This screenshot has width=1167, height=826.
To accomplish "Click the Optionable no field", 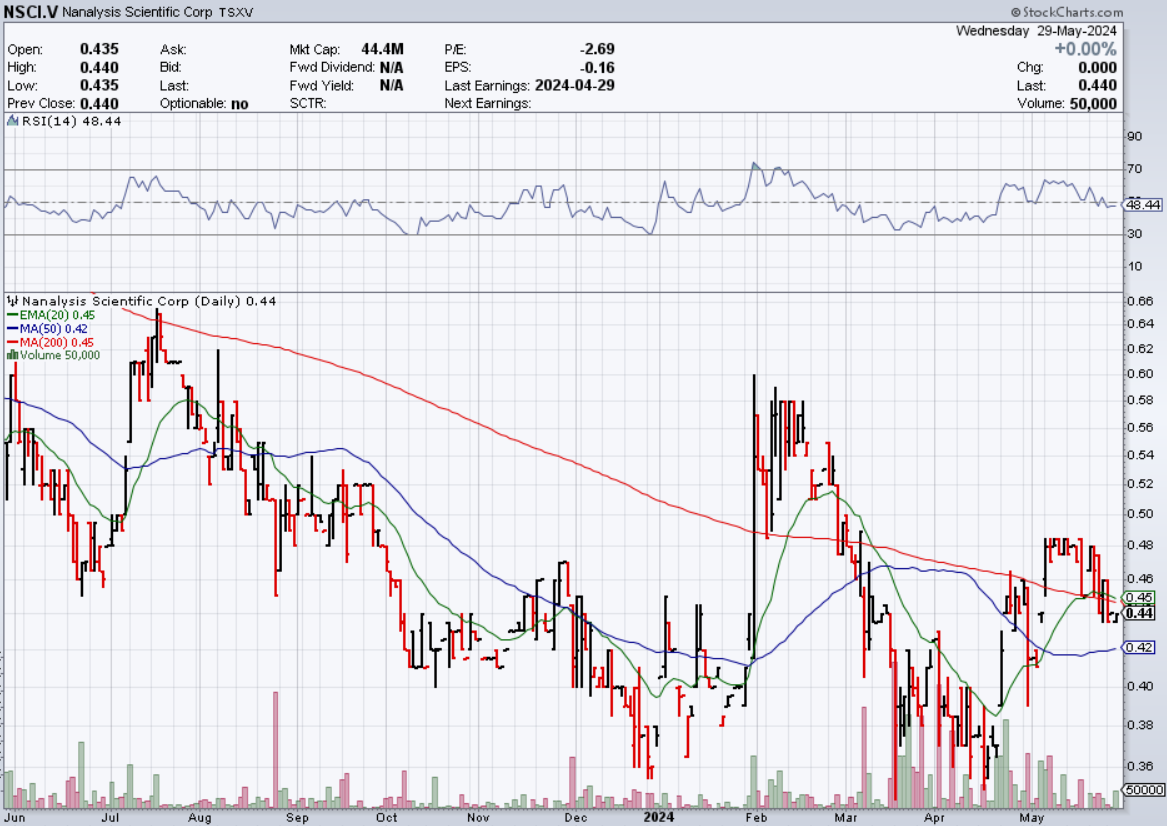I will pyautogui.click(x=204, y=103).
